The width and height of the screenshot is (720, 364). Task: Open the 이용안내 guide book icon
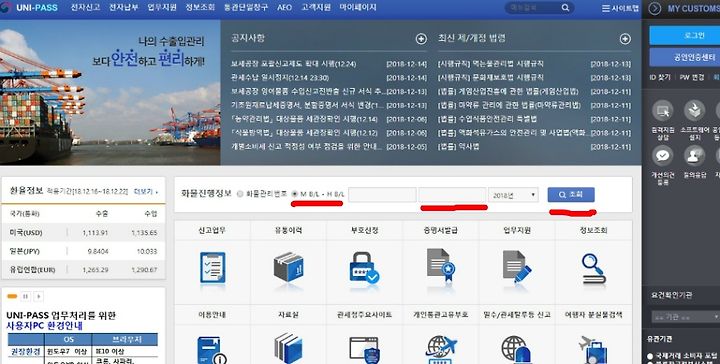point(212,350)
